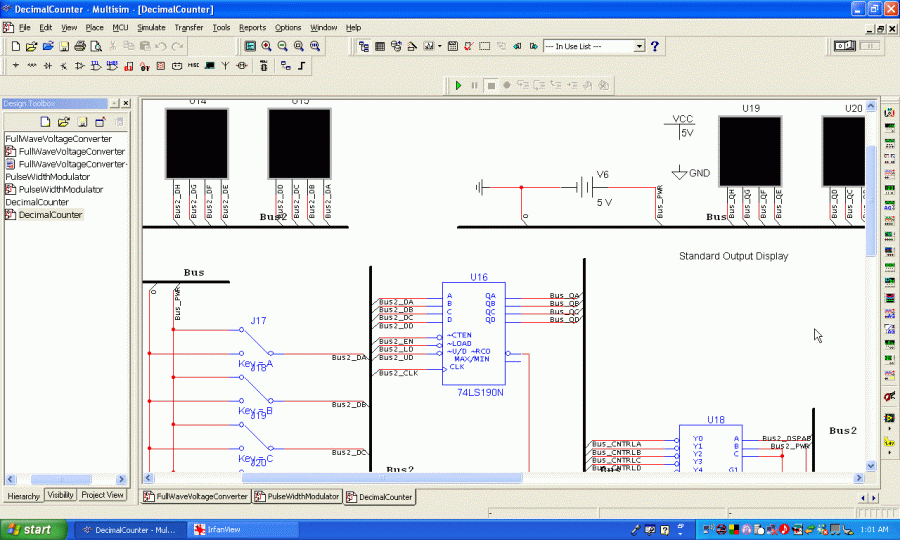Place a TTL logic component
The height and width of the screenshot is (540, 900).
(x=96, y=66)
